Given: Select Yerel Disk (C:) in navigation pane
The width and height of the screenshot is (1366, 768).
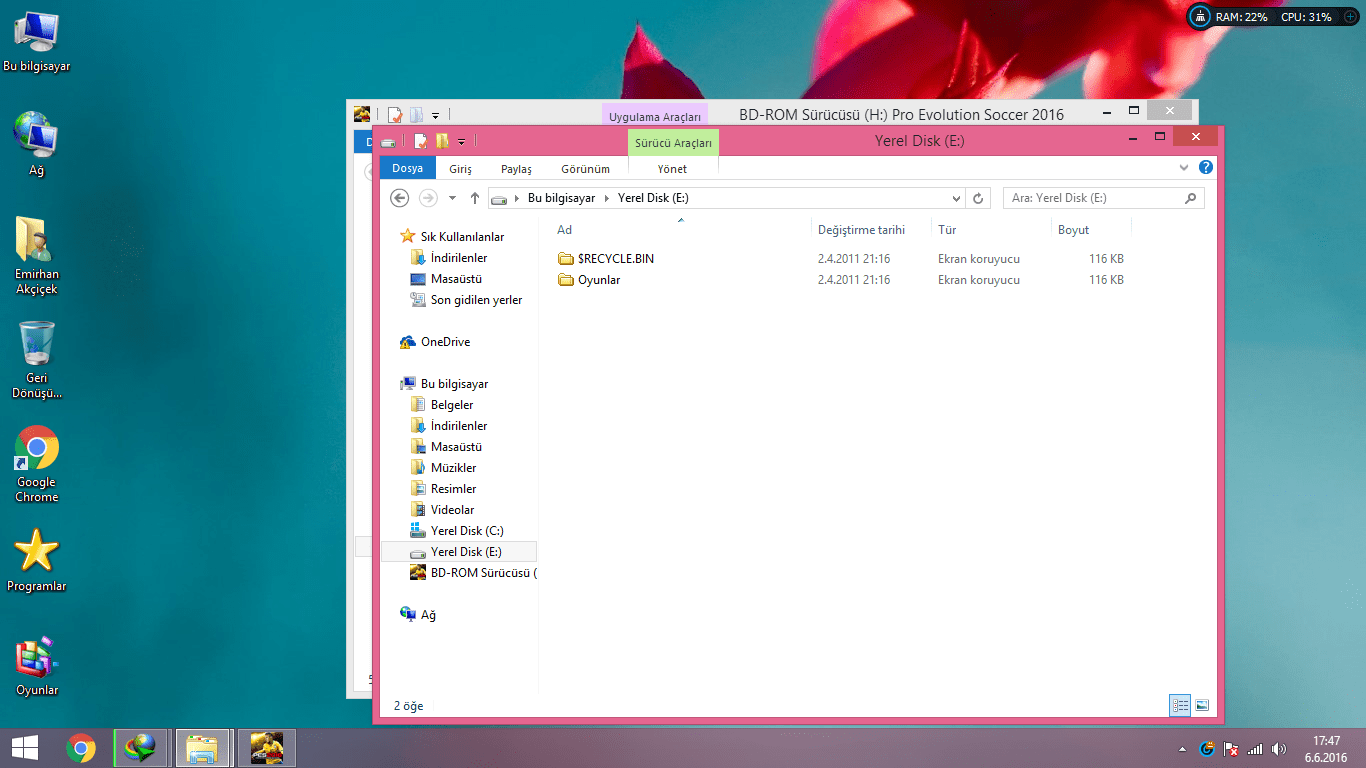Looking at the screenshot, I should click(467, 531).
